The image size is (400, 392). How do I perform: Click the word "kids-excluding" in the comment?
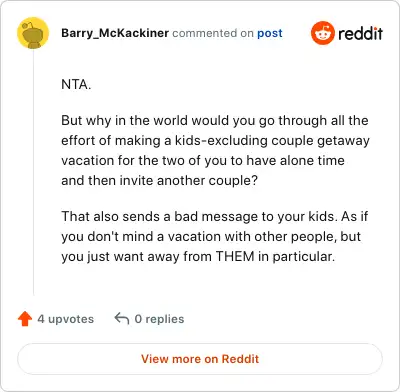pyautogui.click(x=221, y=140)
